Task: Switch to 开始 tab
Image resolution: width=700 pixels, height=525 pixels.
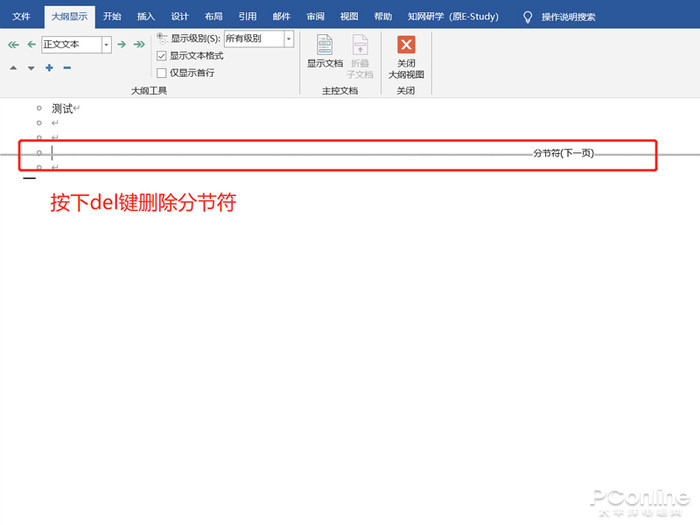Action: [112, 17]
